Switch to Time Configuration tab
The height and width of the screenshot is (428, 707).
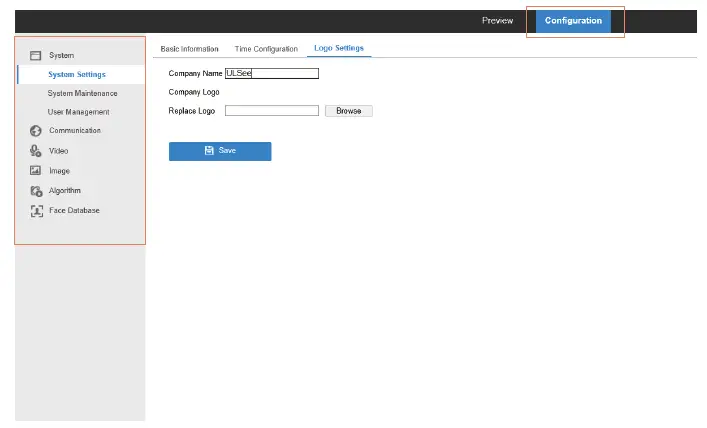tap(266, 49)
